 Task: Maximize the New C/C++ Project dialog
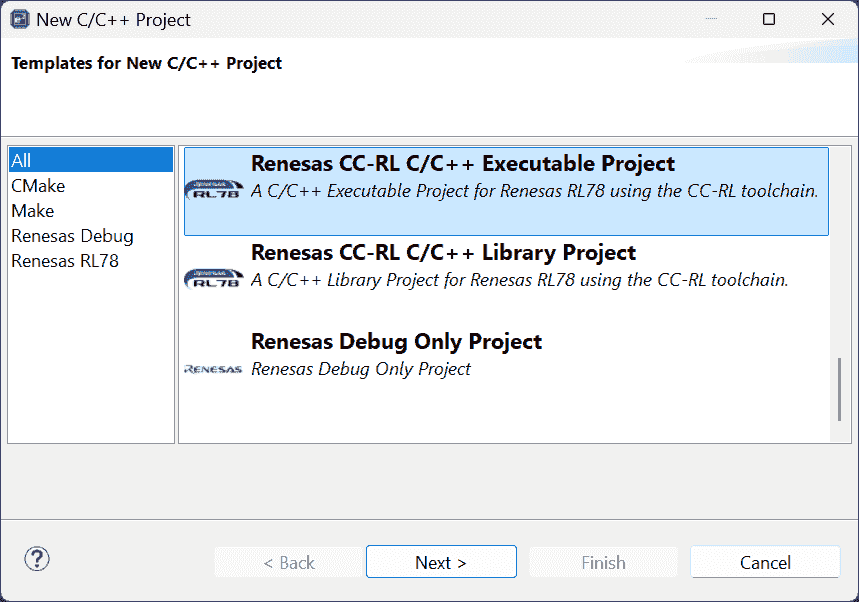coord(769,19)
